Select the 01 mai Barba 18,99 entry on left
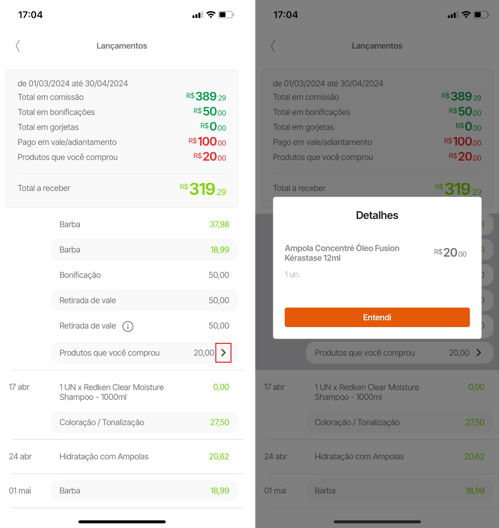Viewport: 500px width, 528px height. click(144, 491)
